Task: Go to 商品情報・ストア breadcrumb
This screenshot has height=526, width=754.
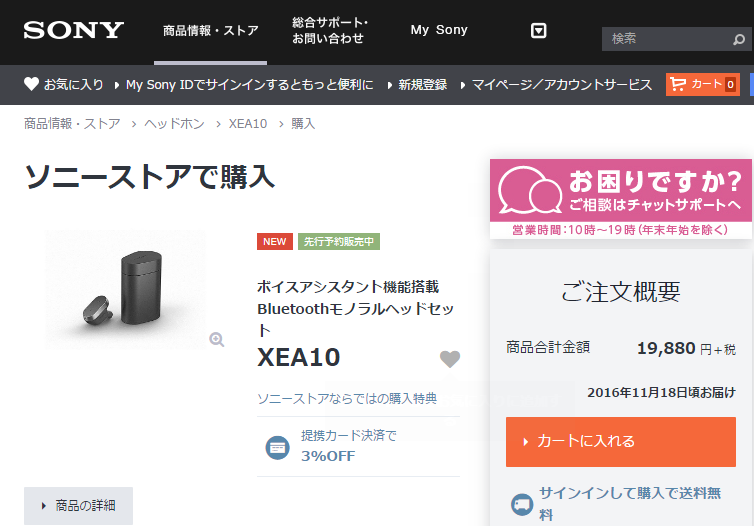Action: click(x=72, y=124)
